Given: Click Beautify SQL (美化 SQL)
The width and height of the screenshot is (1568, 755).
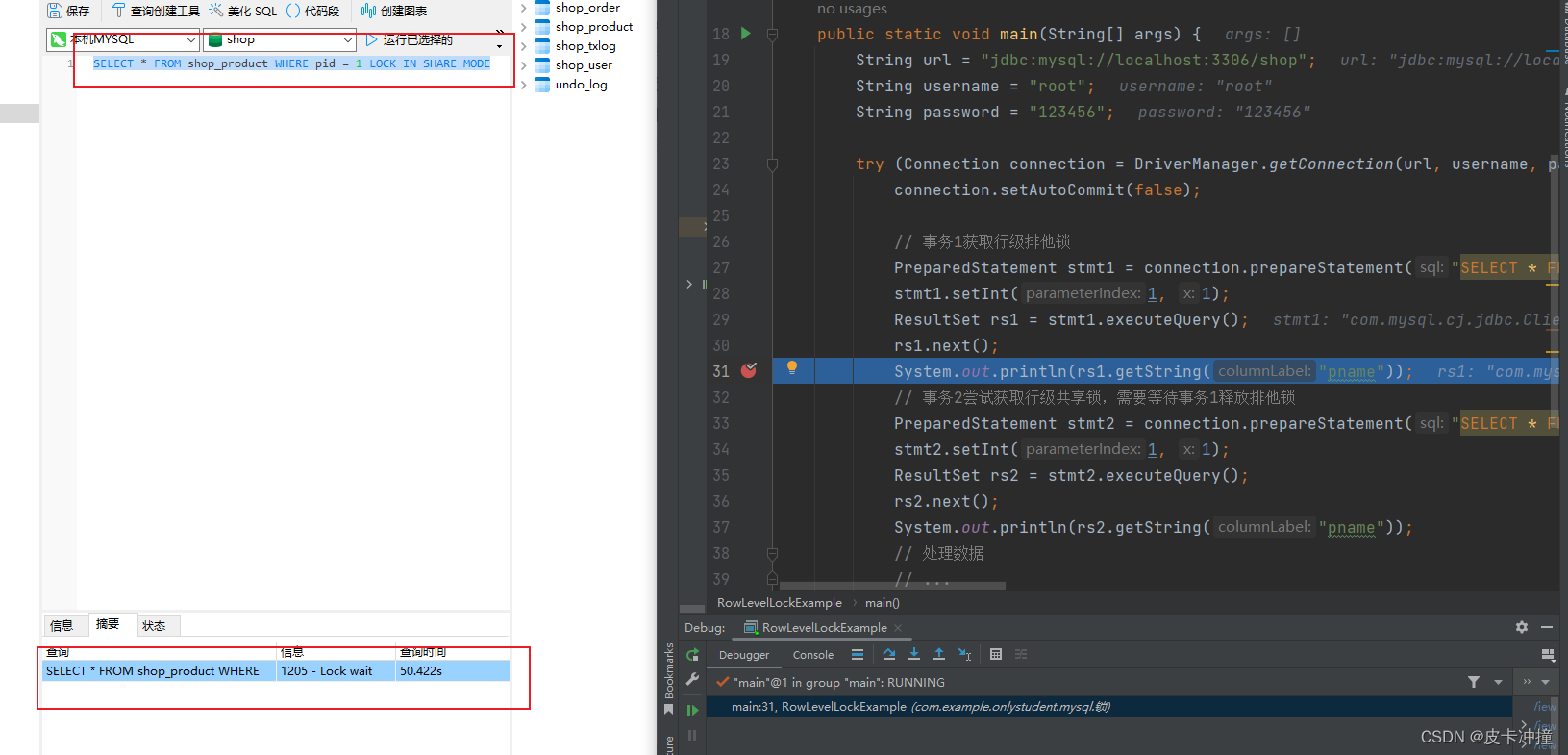Looking at the screenshot, I should pyautogui.click(x=243, y=11).
